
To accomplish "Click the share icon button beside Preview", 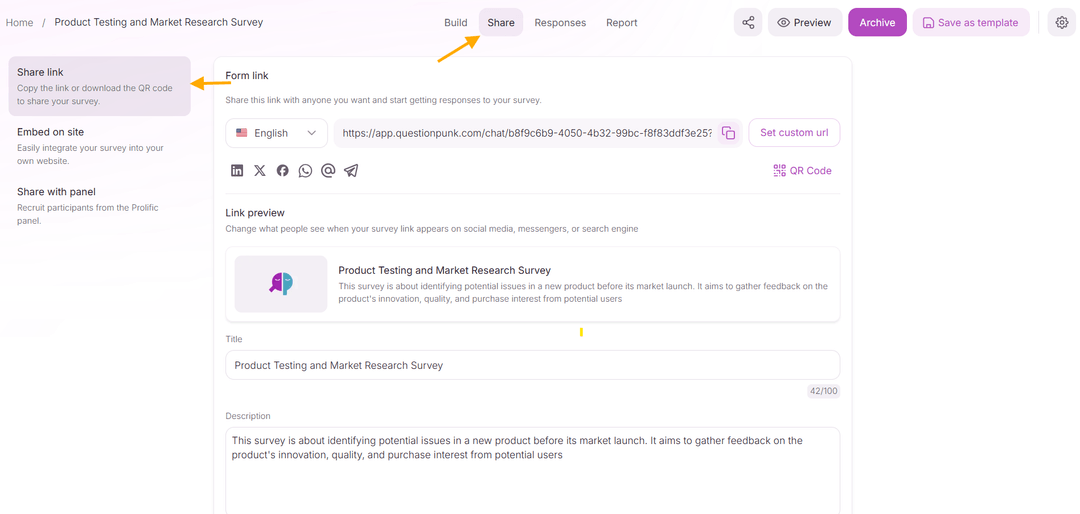I will (x=748, y=23).
